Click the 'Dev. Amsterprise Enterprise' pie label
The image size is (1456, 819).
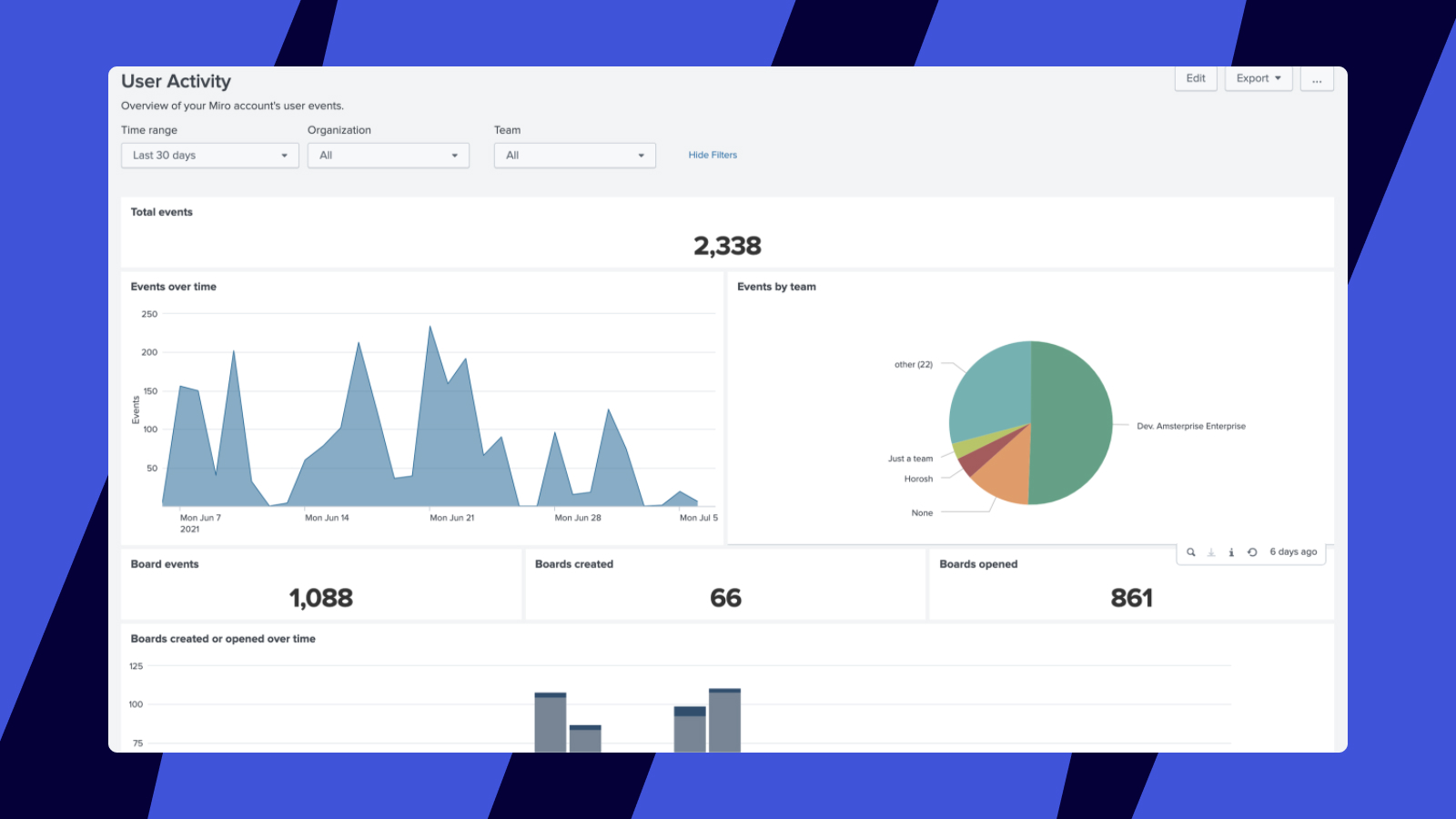coord(1190,426)
